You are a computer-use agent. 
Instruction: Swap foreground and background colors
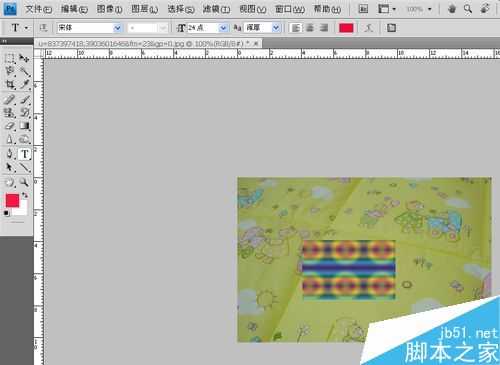coord(25,195)
